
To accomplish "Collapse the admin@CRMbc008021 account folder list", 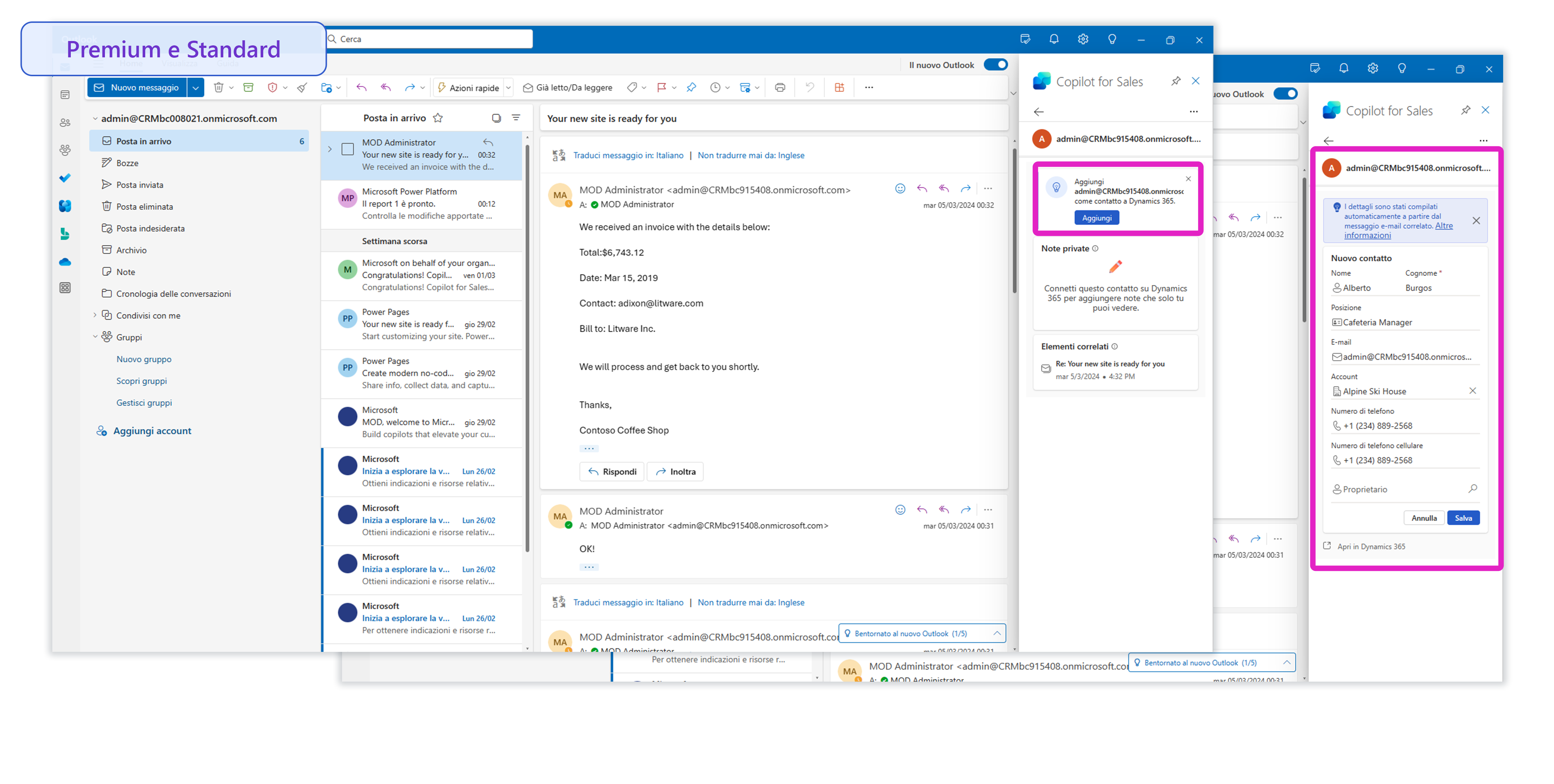I will pyautogui.click(x=95, y=118).
